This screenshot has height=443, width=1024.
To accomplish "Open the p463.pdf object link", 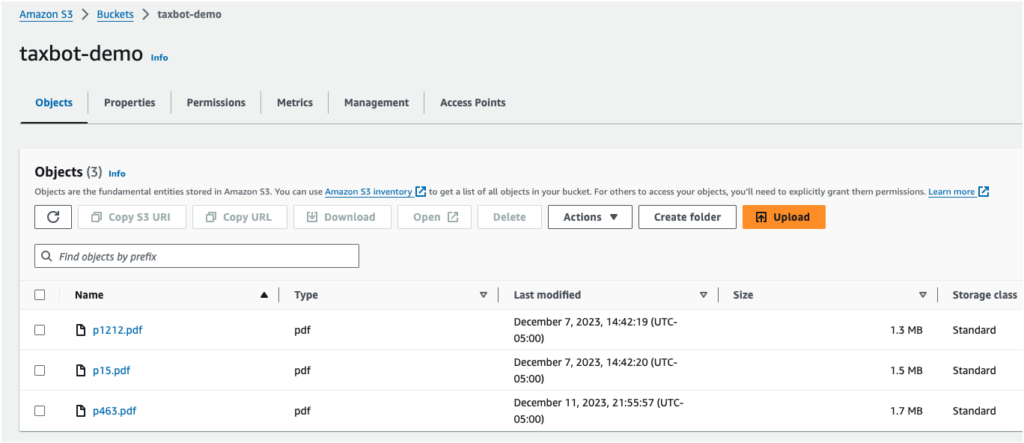I will tap(114, 411).
